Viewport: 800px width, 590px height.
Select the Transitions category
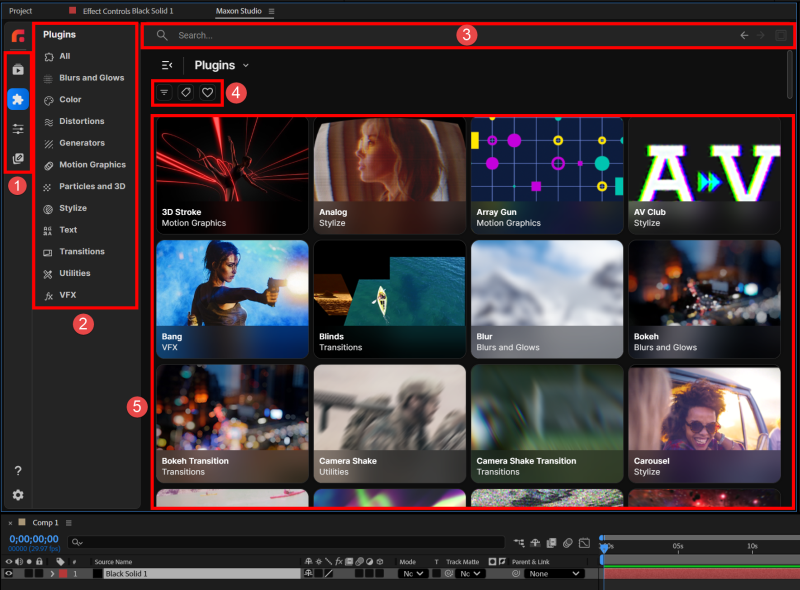point(81,252)
